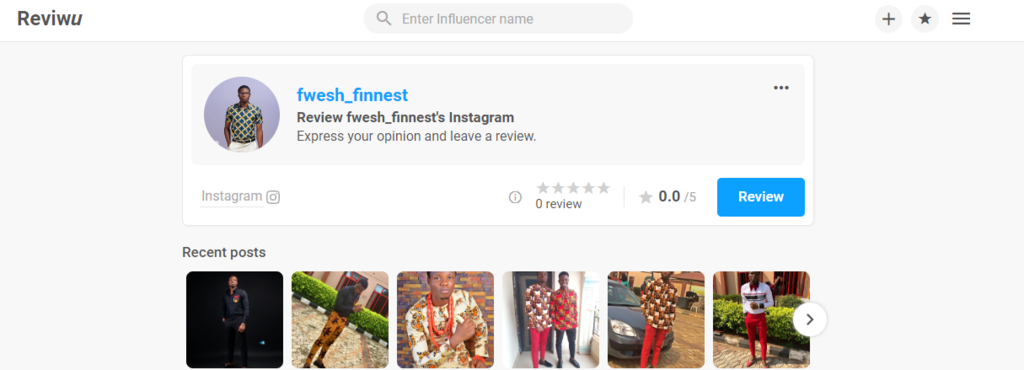Open the Instagram tab label
1024x370 pixels.
(x=231, y=196)
